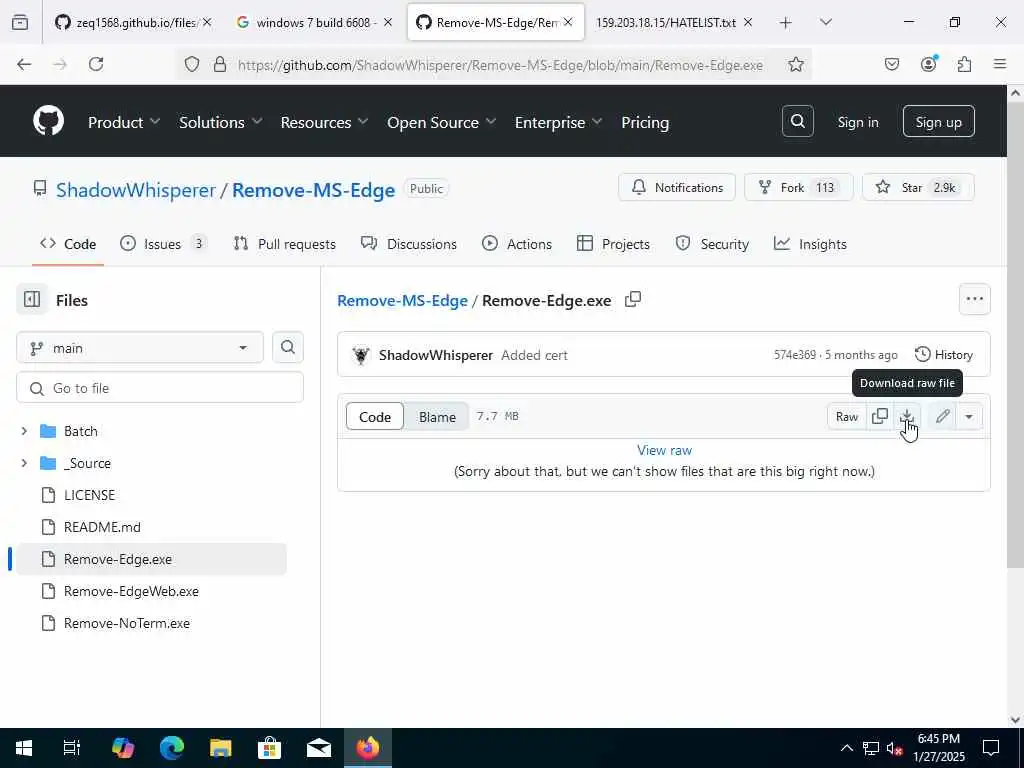Switch to Pull requests tab
1024x768 pixels.
pos(285,244)
